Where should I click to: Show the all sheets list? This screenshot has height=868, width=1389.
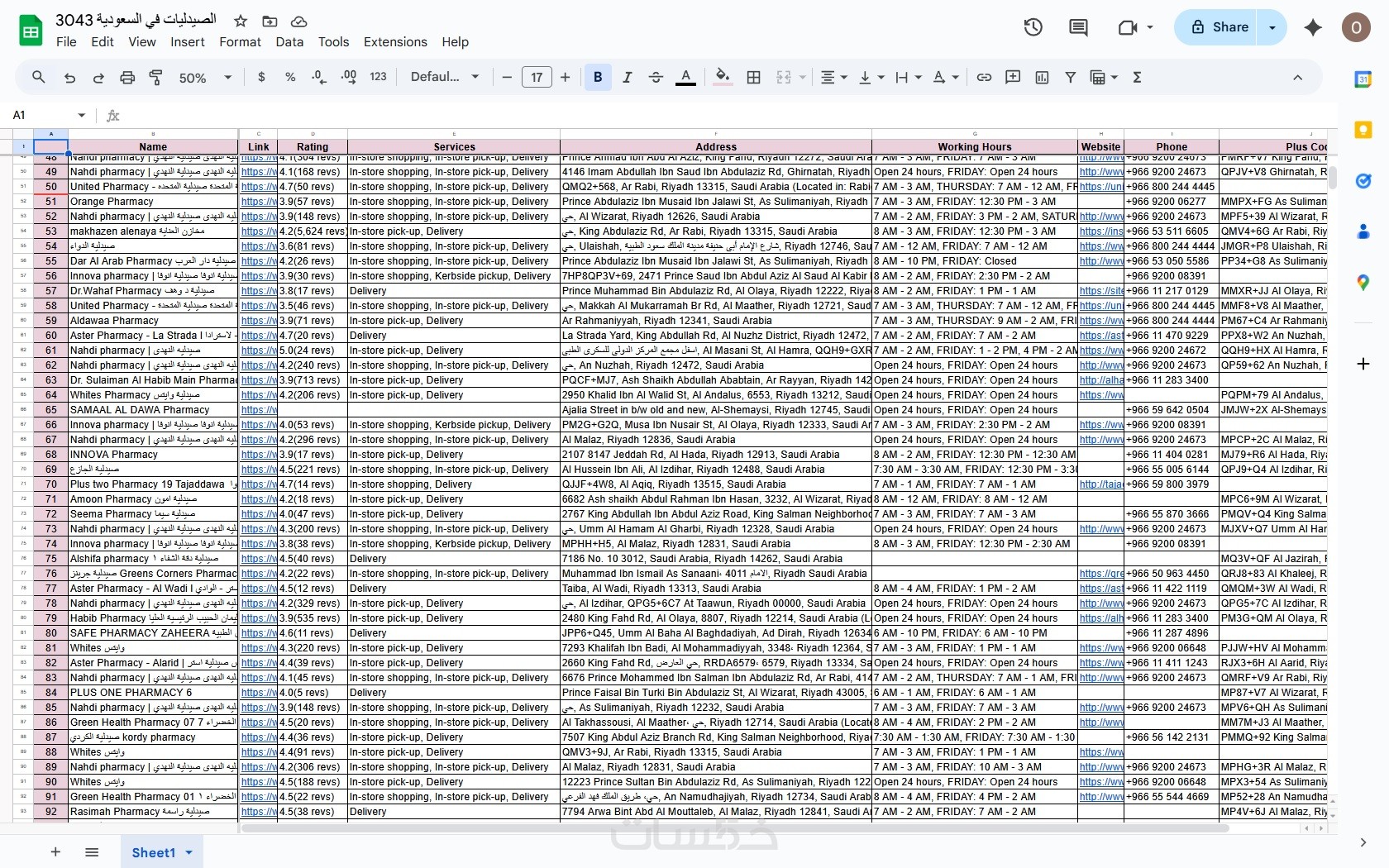pyautogui.click(x=92, y=852)
